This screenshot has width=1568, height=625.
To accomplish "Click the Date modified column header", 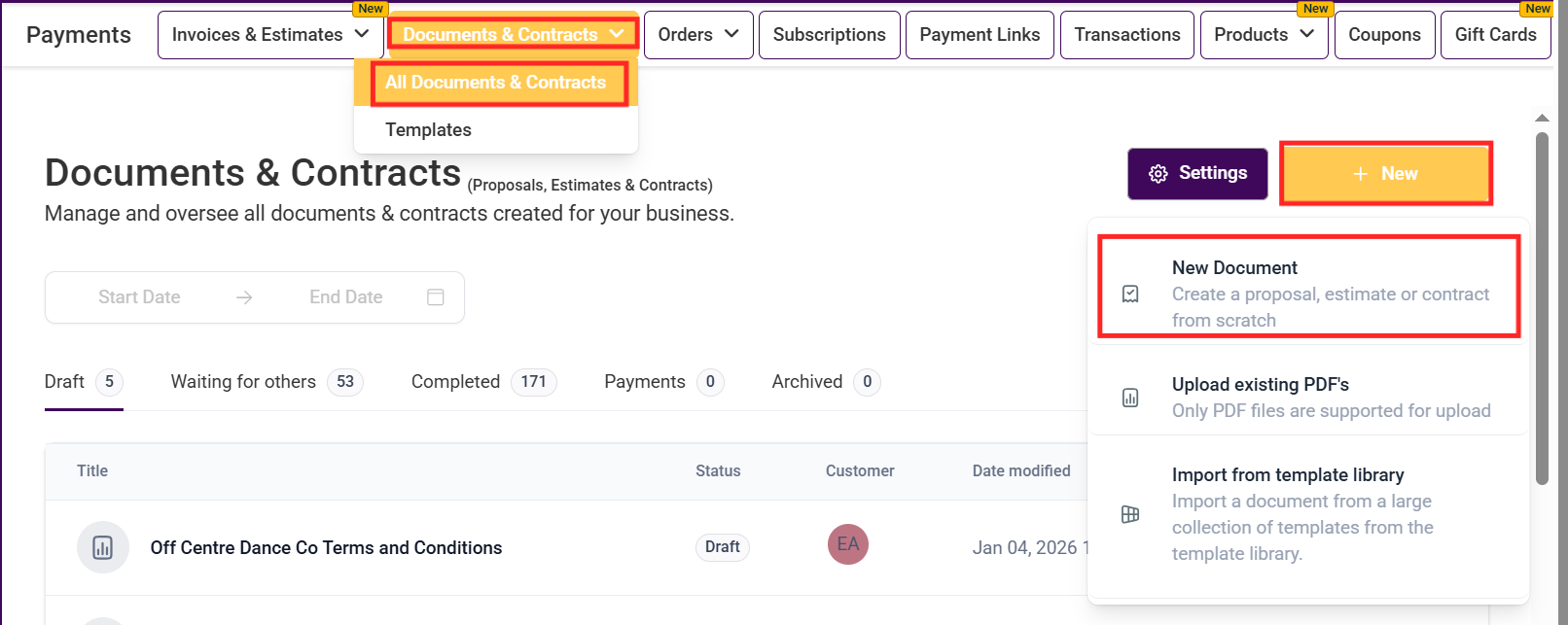I will click(1021, 471).
